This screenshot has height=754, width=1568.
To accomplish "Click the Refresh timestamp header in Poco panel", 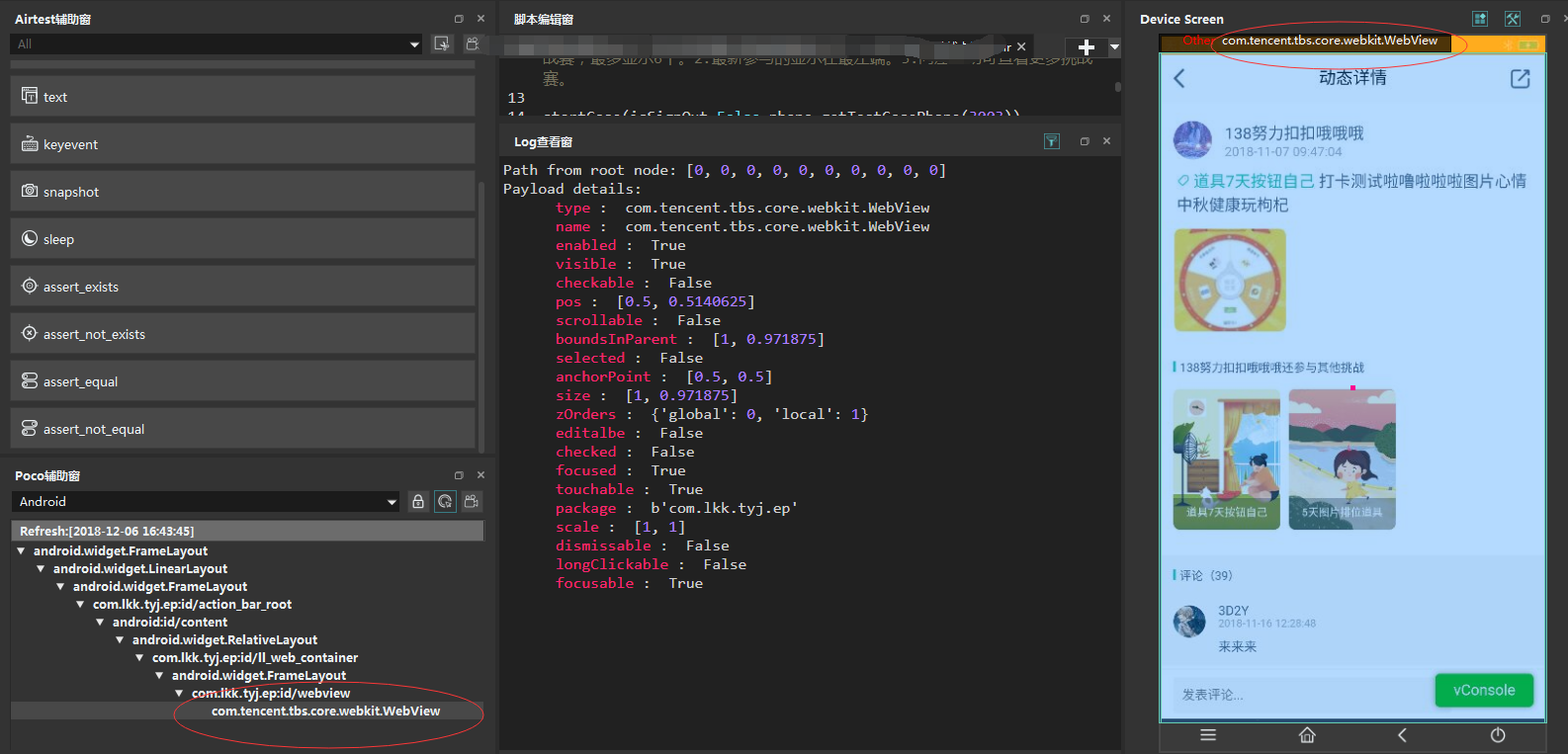I will pyautogui.click(x=247, y=531).
